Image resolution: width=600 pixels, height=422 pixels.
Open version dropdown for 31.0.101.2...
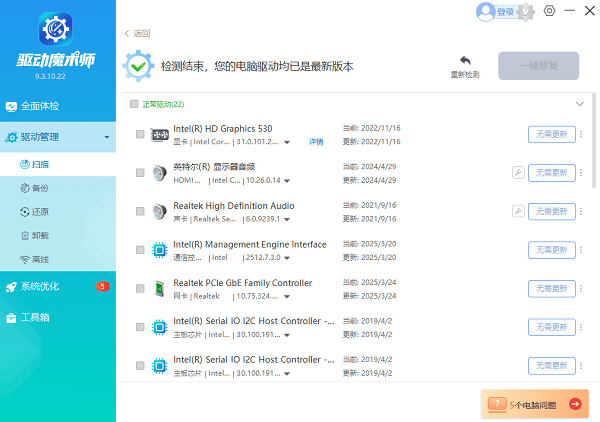[287, 143]
